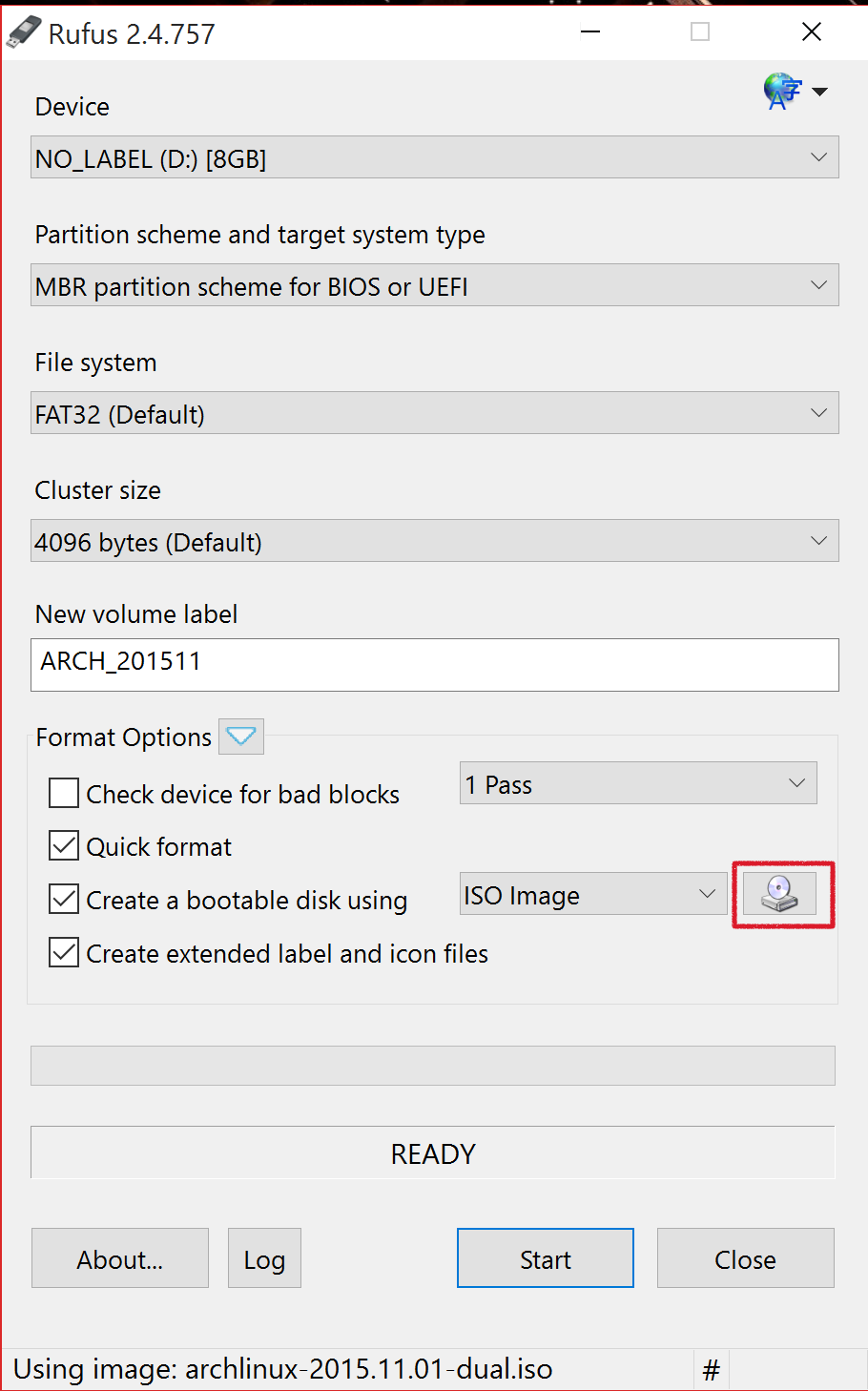Screen dimensions: 868x1391
Task: Click the Start button
Action: pos(546,1258)
